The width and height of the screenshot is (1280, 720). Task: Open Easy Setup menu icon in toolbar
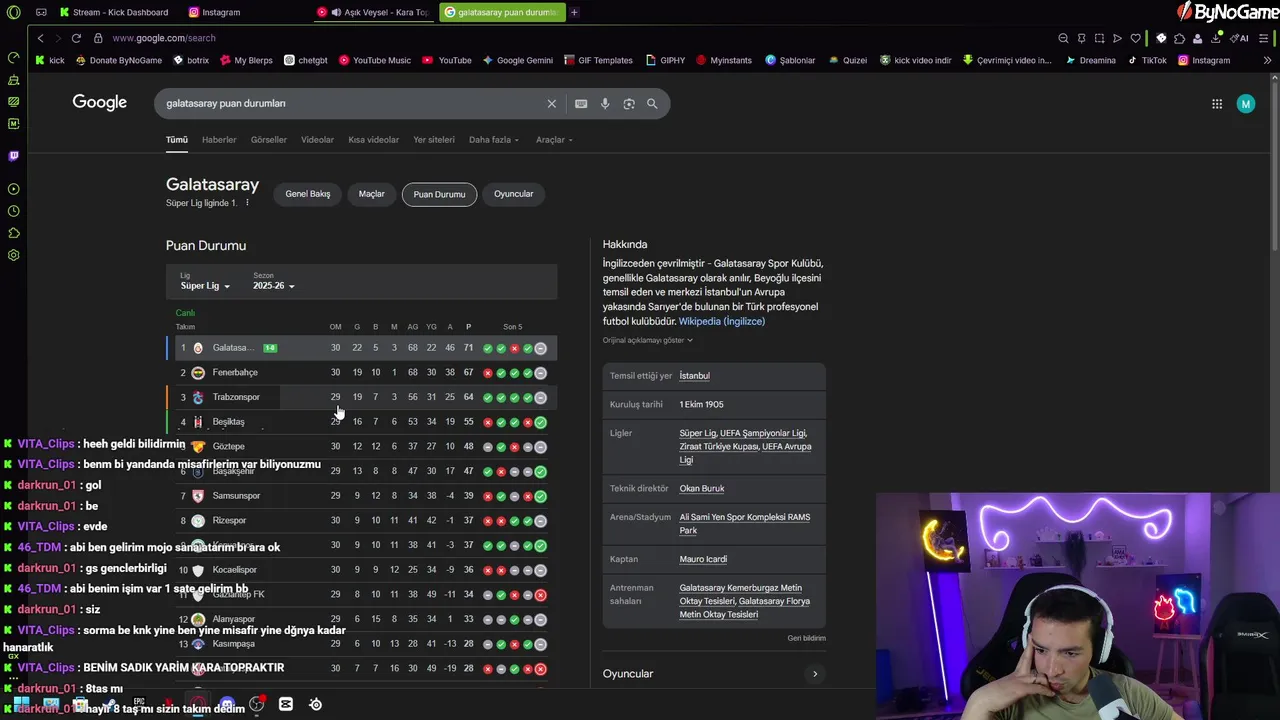(x=1263, y=38)
